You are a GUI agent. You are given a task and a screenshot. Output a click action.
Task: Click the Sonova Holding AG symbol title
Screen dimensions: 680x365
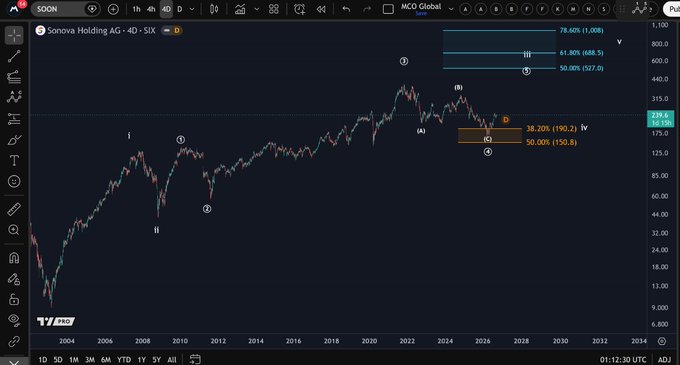[101, 30]
